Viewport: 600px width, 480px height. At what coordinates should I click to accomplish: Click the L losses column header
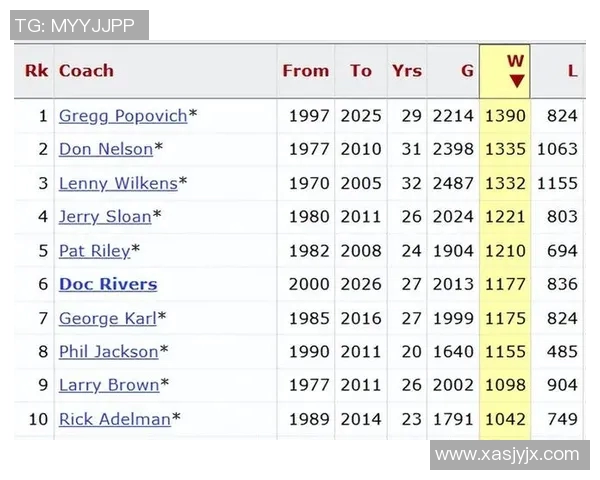click(572, 71)
